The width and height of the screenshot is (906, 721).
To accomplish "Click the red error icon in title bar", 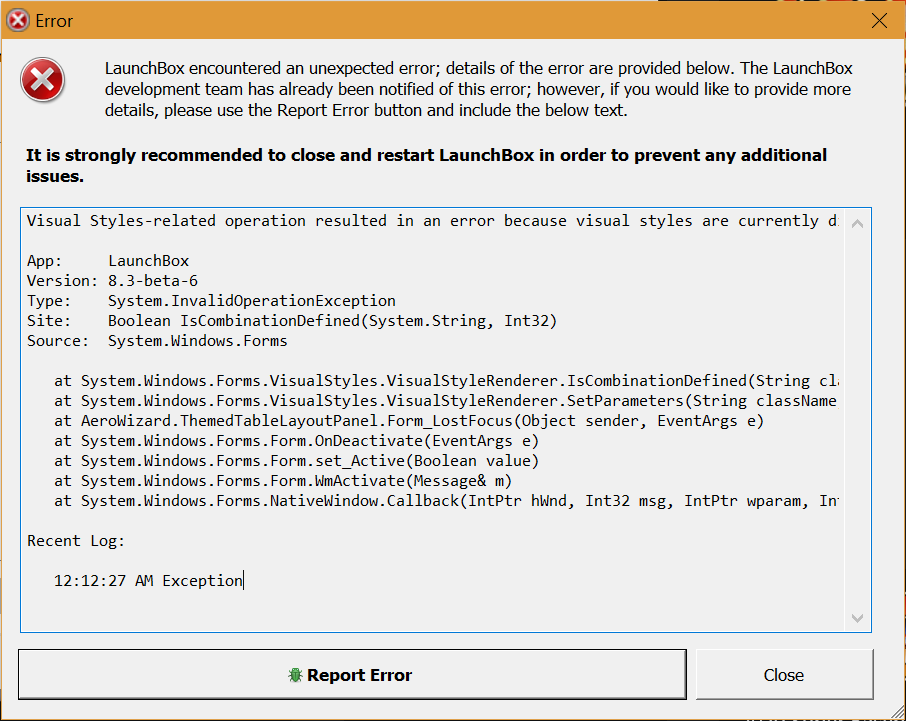I will 17,21.
